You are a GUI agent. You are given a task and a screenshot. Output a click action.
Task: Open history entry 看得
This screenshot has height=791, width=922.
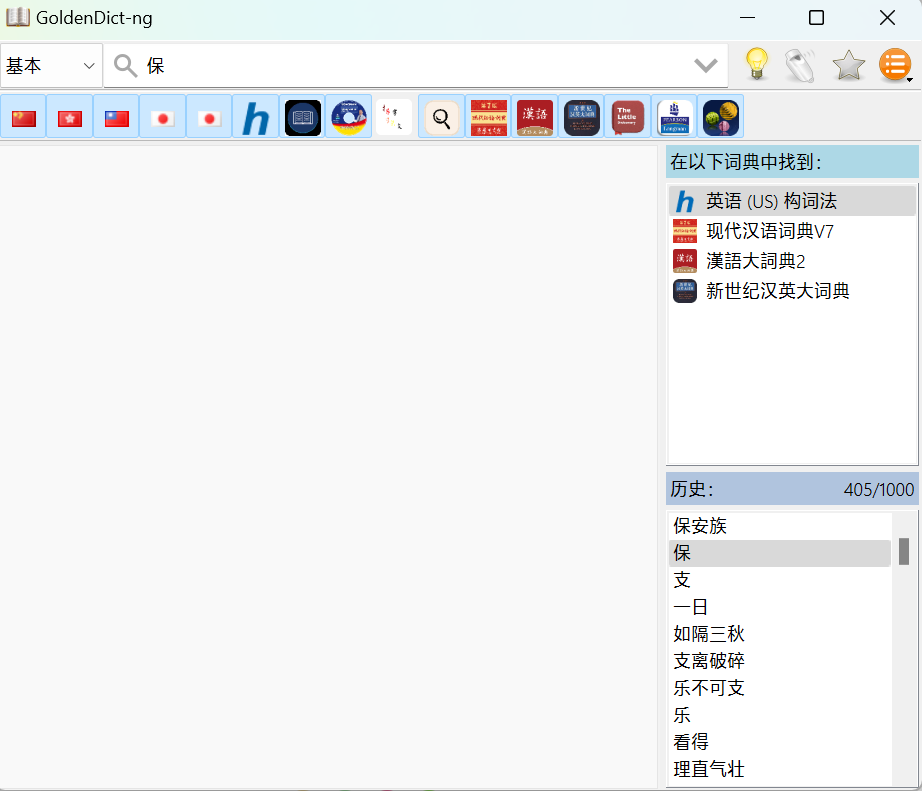coord(780,742)
